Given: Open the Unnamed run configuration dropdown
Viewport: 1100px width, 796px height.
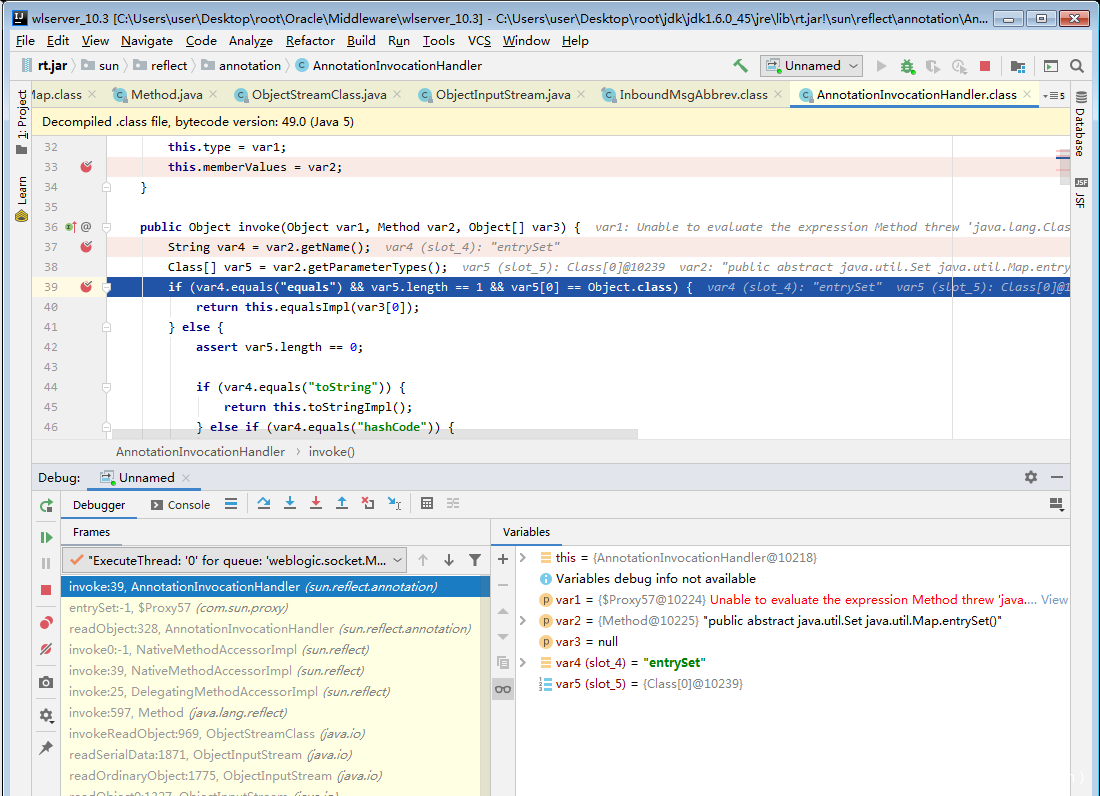Looking at the screenshot, I should click(x=811, y=66).
